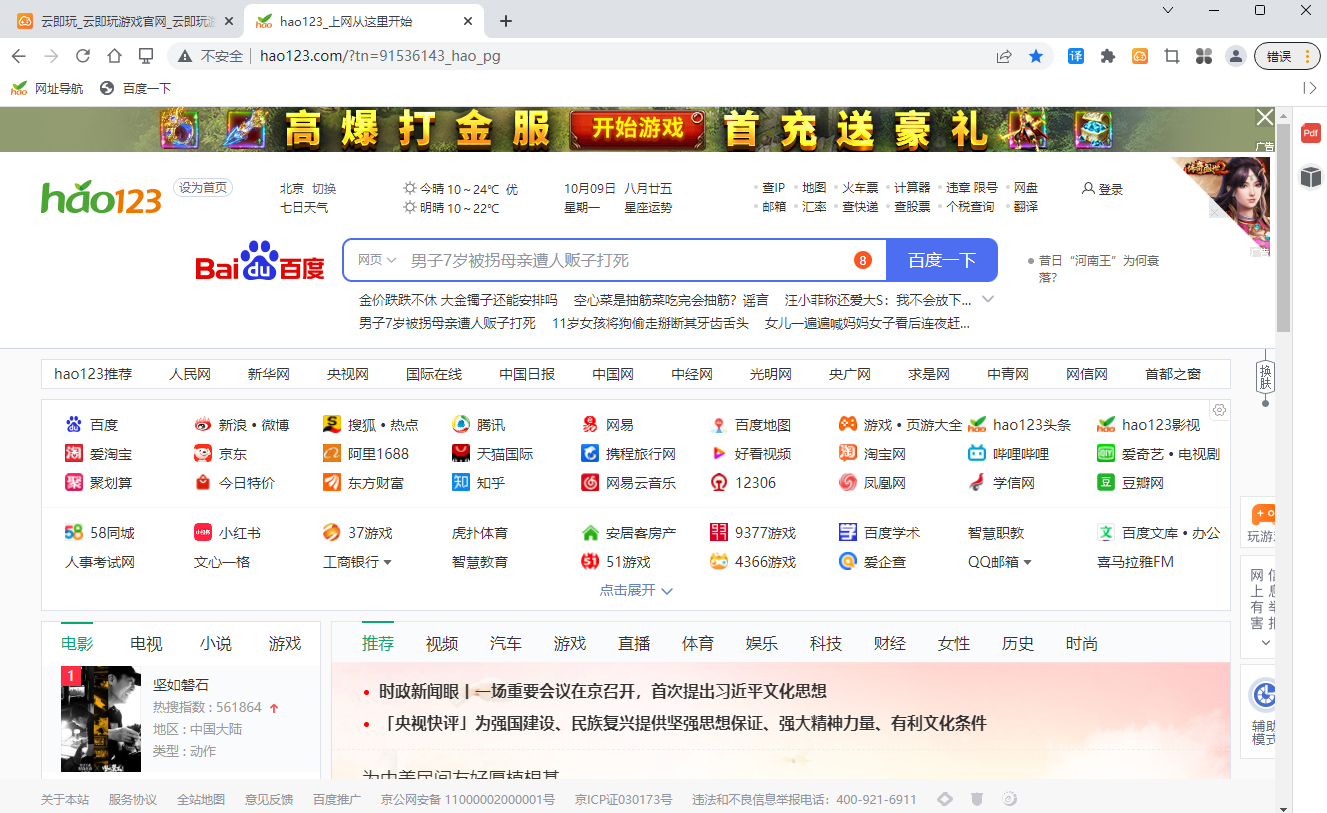Viewport: 1327px width, 813px height.
Task: Open the 腾讯 penguin icon
Action: (461, 423)
